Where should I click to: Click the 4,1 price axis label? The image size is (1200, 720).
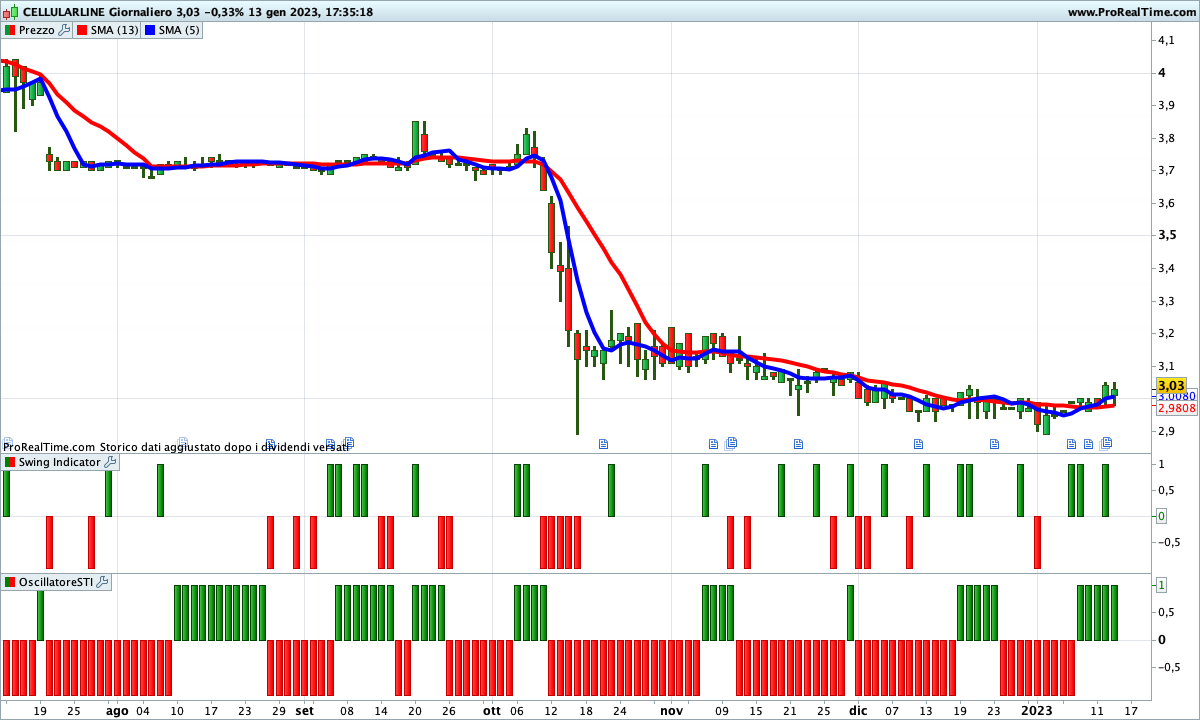coord(1166,40)
